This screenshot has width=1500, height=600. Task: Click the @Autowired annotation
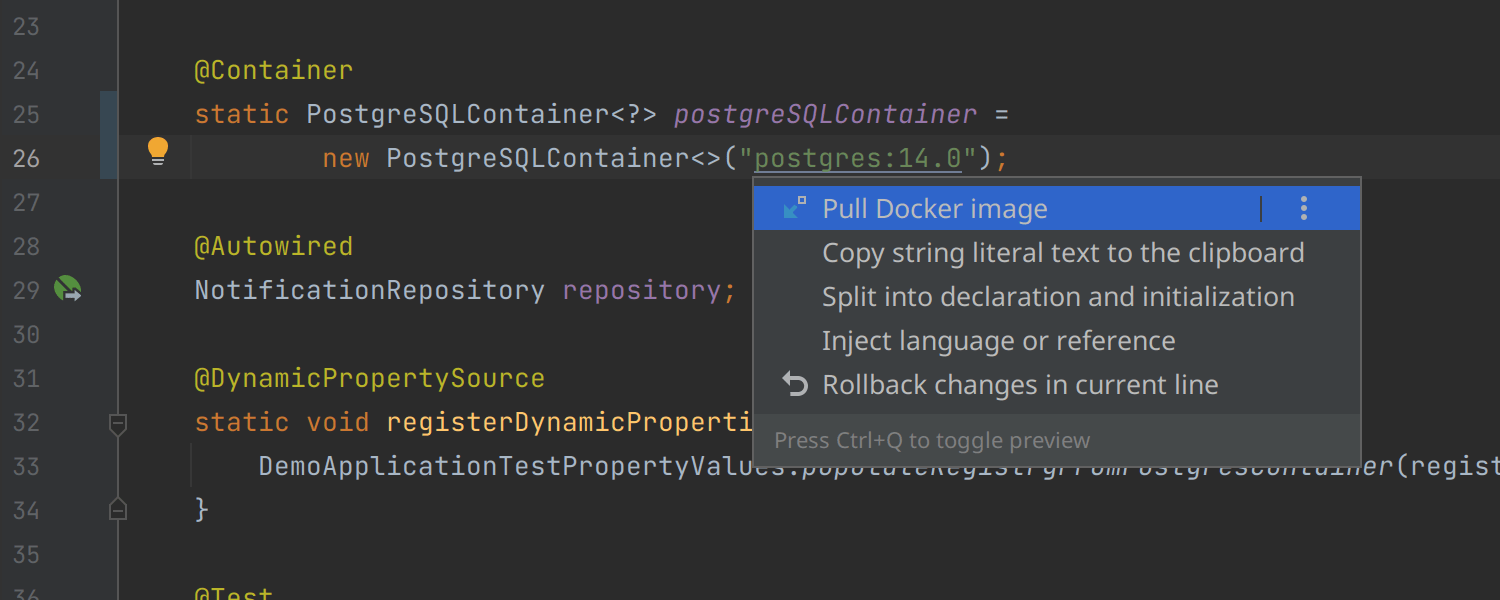click(x=273, y=247)
